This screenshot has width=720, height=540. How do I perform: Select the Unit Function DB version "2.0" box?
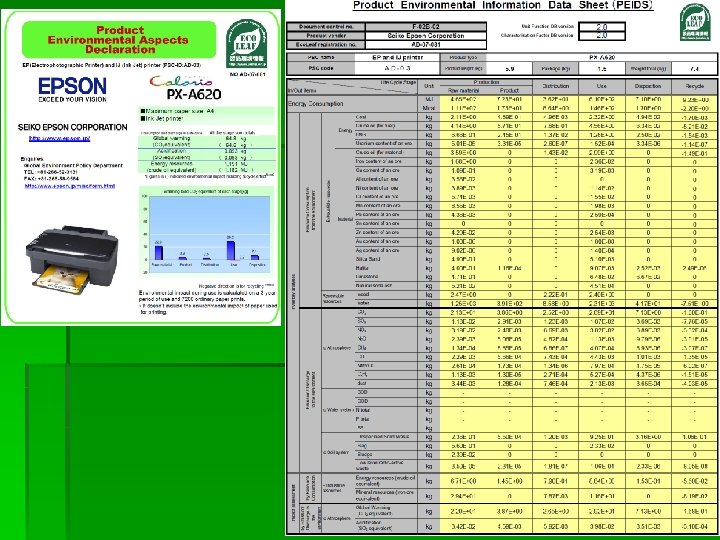[602, 27]
